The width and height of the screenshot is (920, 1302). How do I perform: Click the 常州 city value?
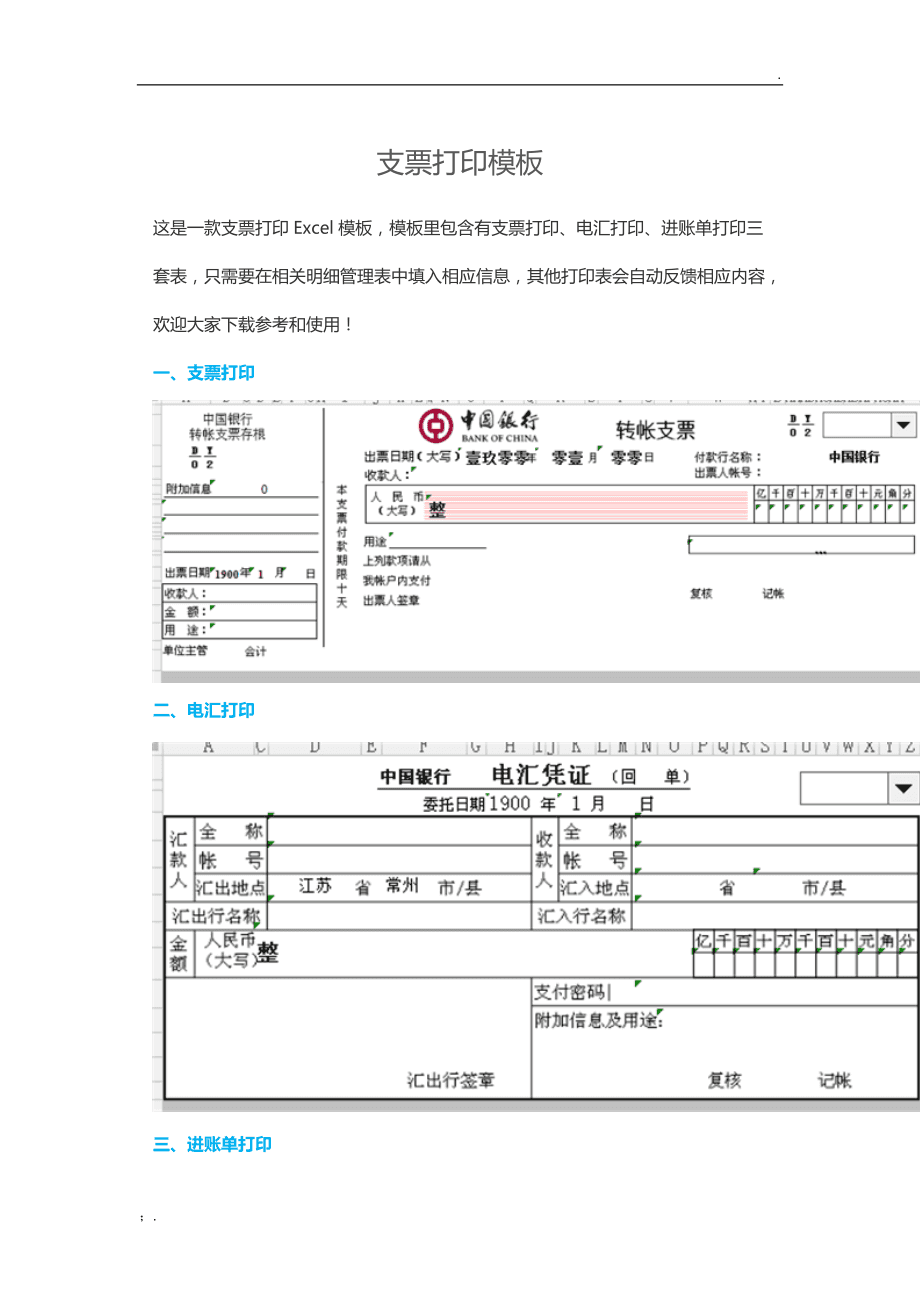tap(402, 886)
